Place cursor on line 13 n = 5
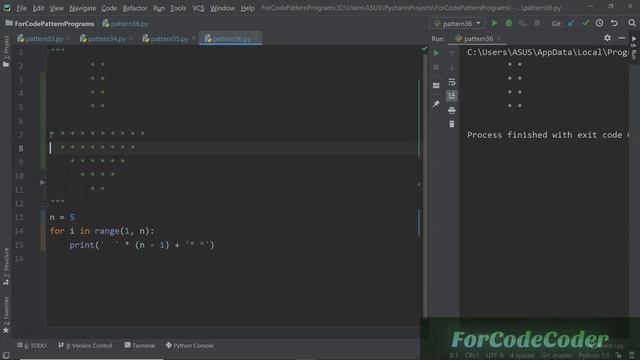 pos(62,218)
